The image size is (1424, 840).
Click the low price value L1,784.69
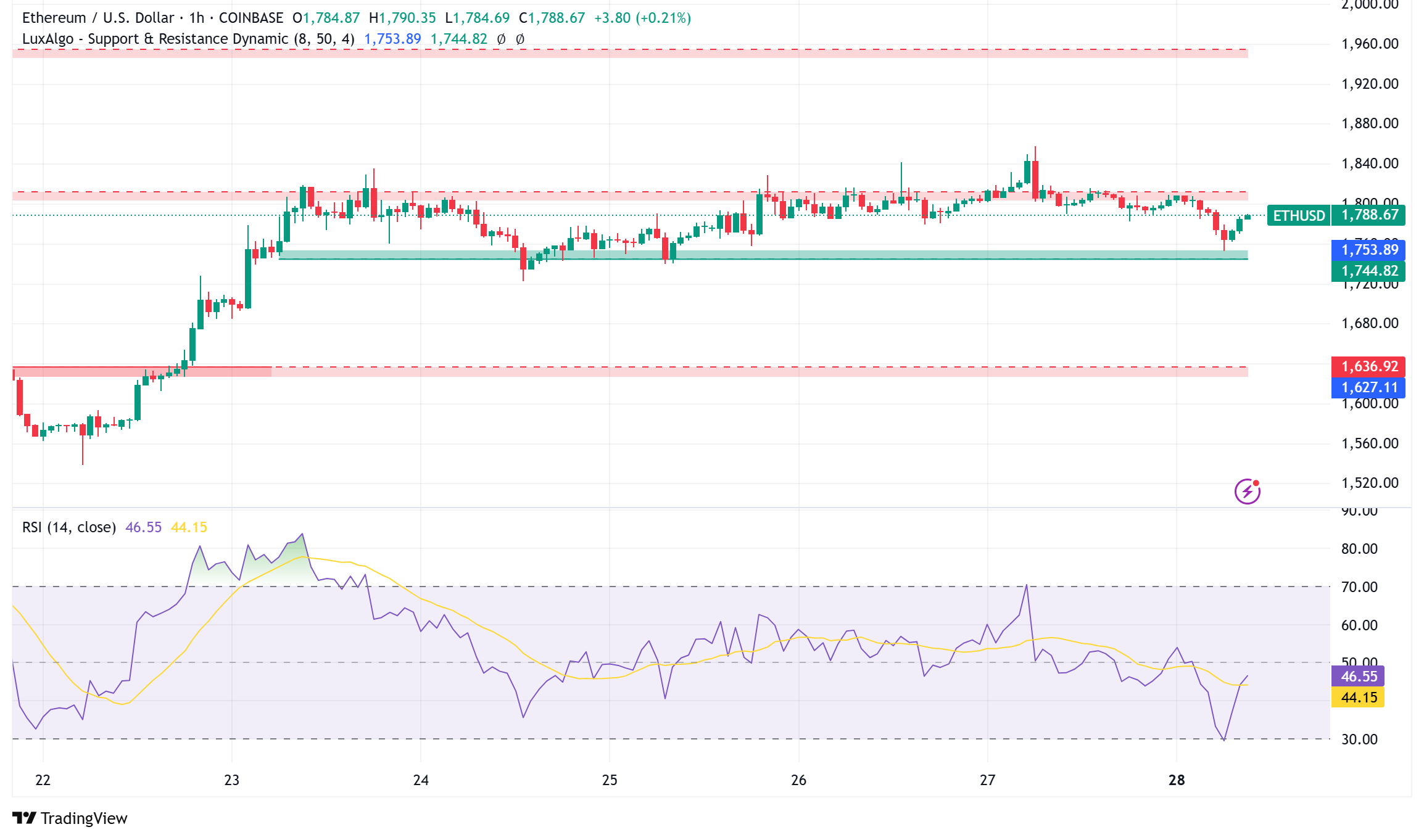coord(478,18)
